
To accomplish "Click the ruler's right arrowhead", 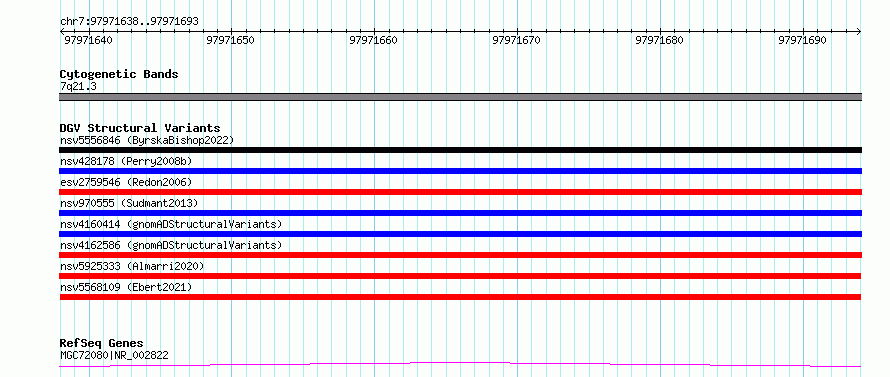I will coord(859,32).
